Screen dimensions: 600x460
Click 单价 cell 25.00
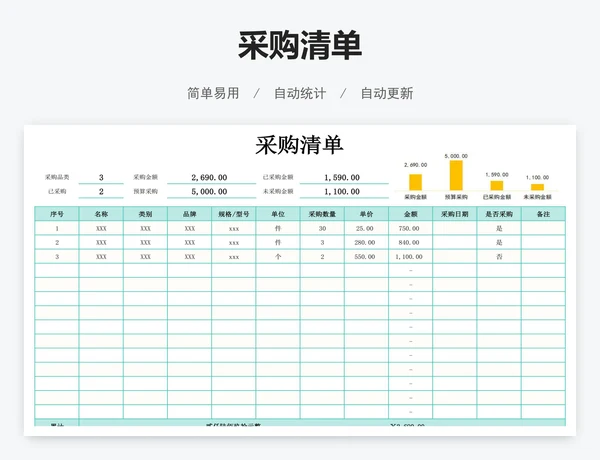pos(366,228)
